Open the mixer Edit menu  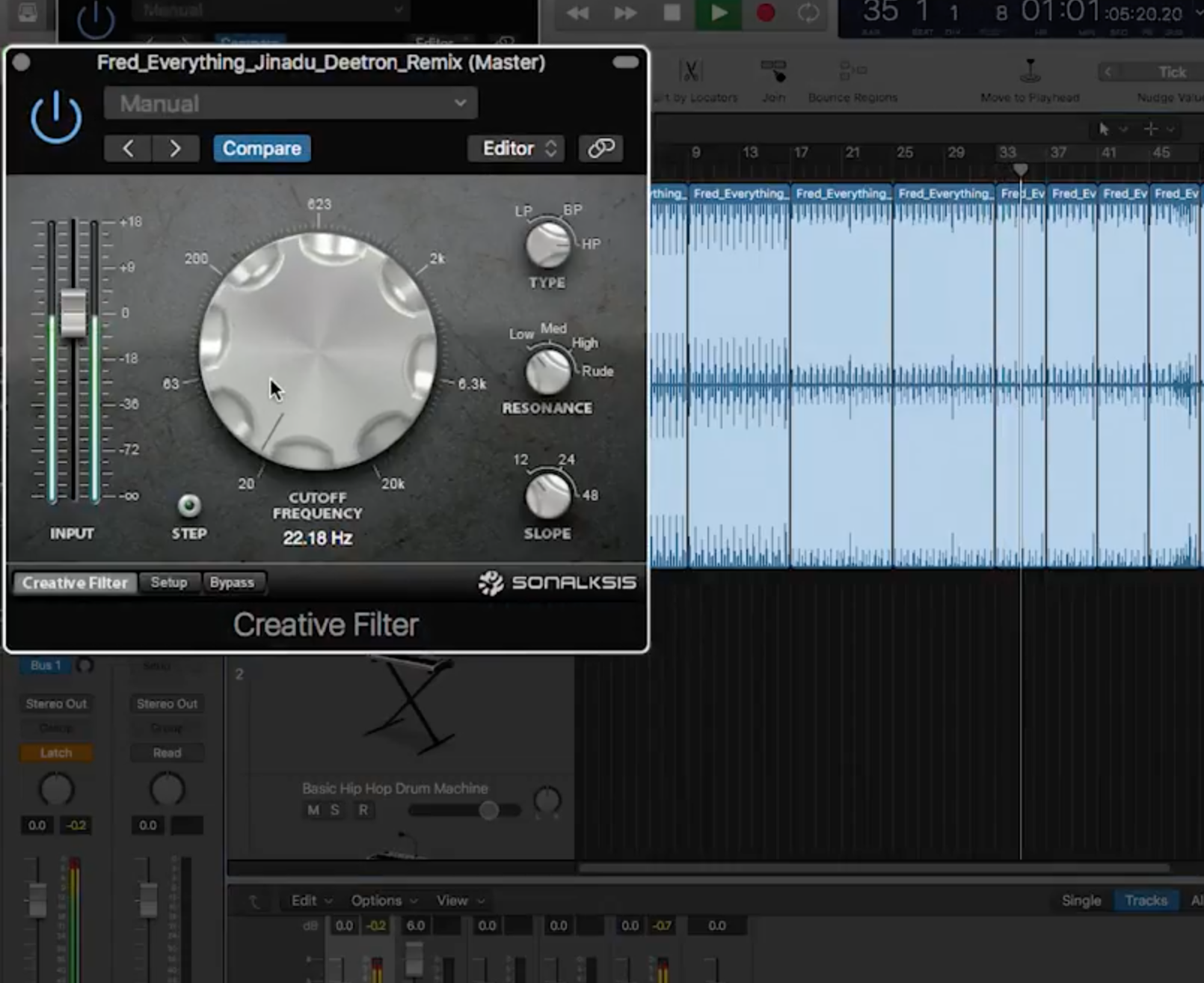point(311,901)
